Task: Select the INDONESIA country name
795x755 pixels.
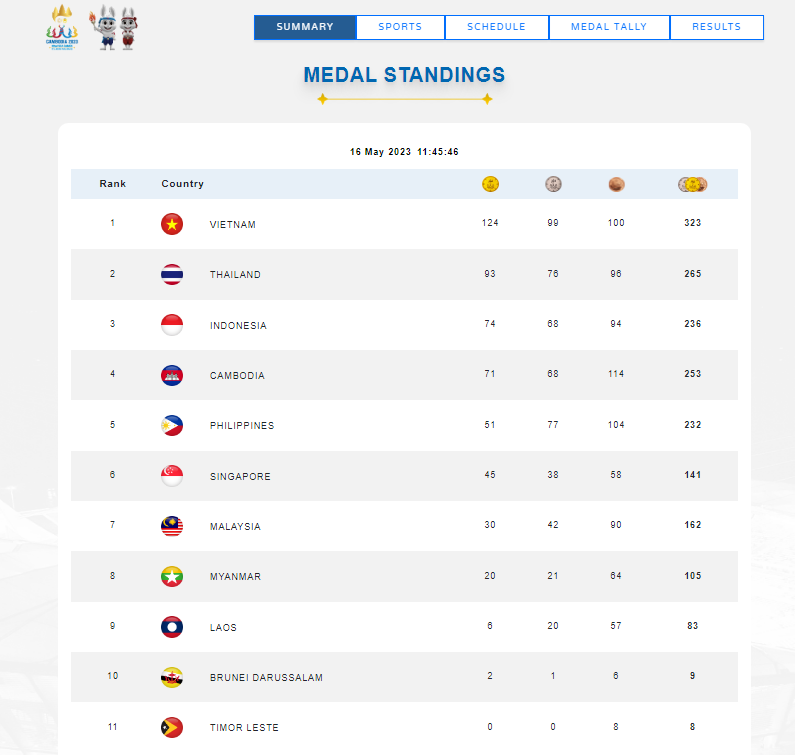Action: tap(238, 326)
